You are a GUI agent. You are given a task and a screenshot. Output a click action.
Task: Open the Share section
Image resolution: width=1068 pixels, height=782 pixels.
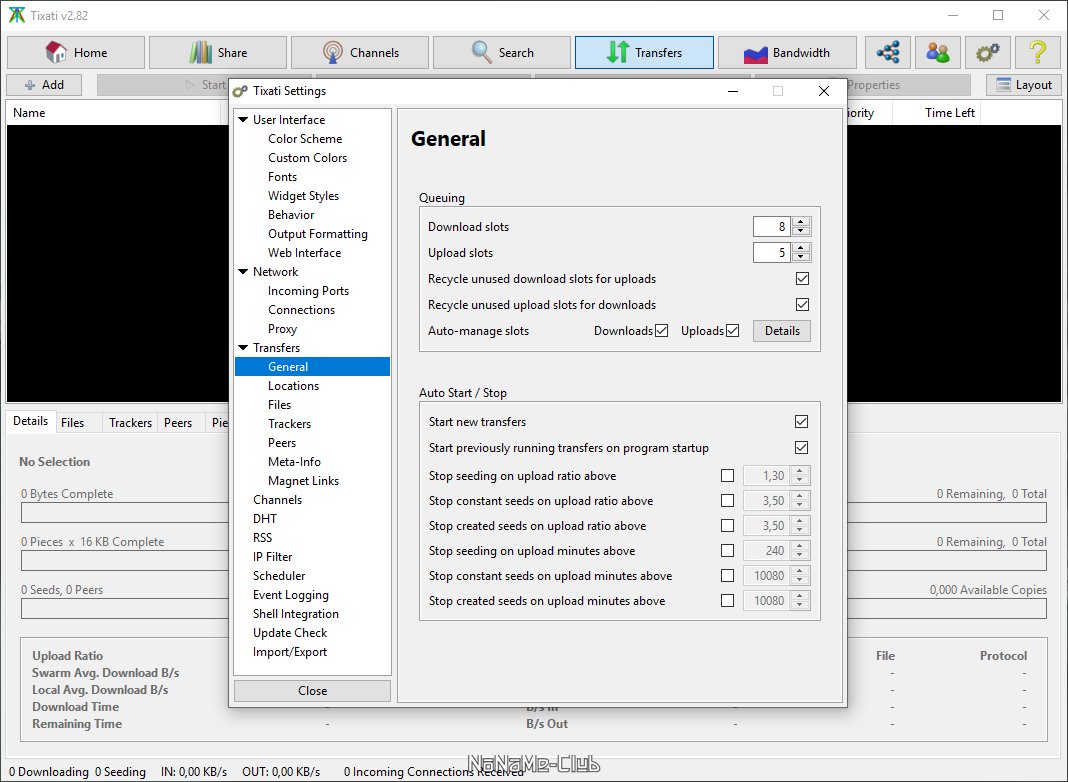pyautogui.click(x=218, y=52)
